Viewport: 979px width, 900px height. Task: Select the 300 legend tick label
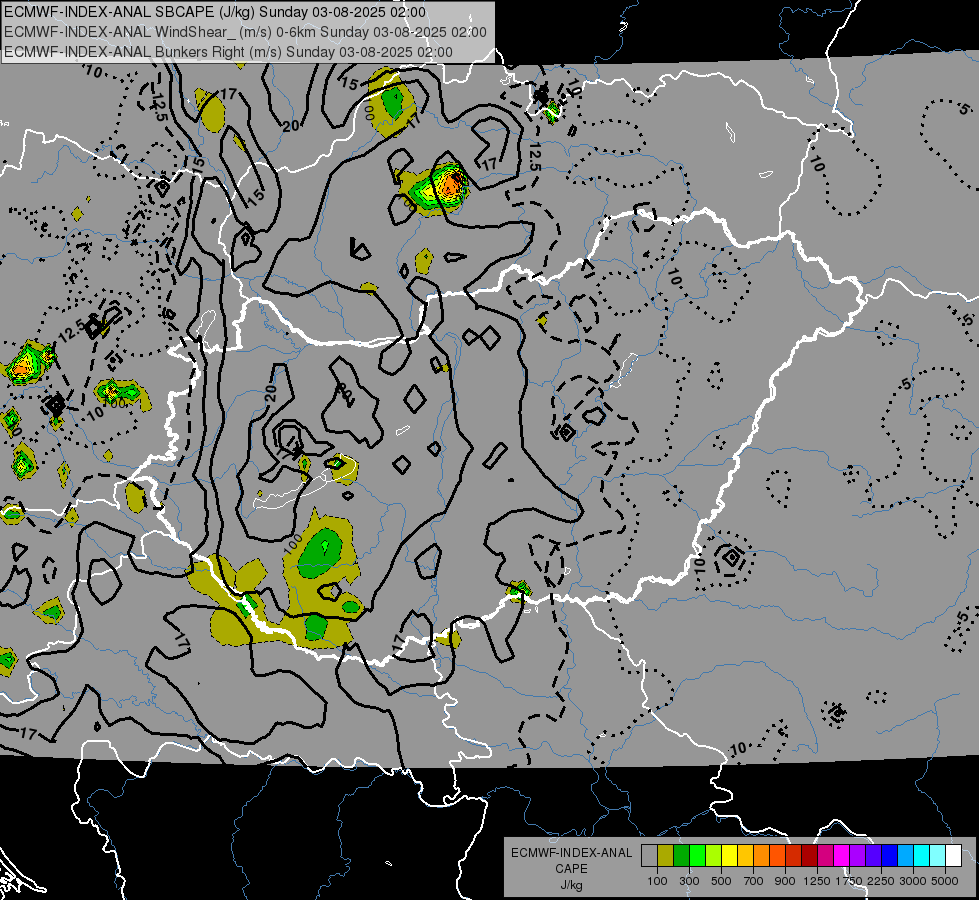pos(689,881)
